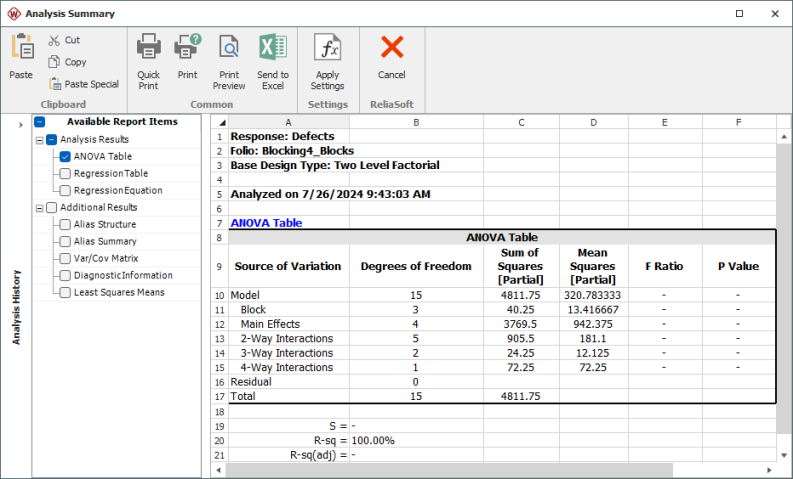Image resolution: width=793 pixels, height=479 pixels.
Task: Click the Quick Print icon
Action: pos(148,48)
